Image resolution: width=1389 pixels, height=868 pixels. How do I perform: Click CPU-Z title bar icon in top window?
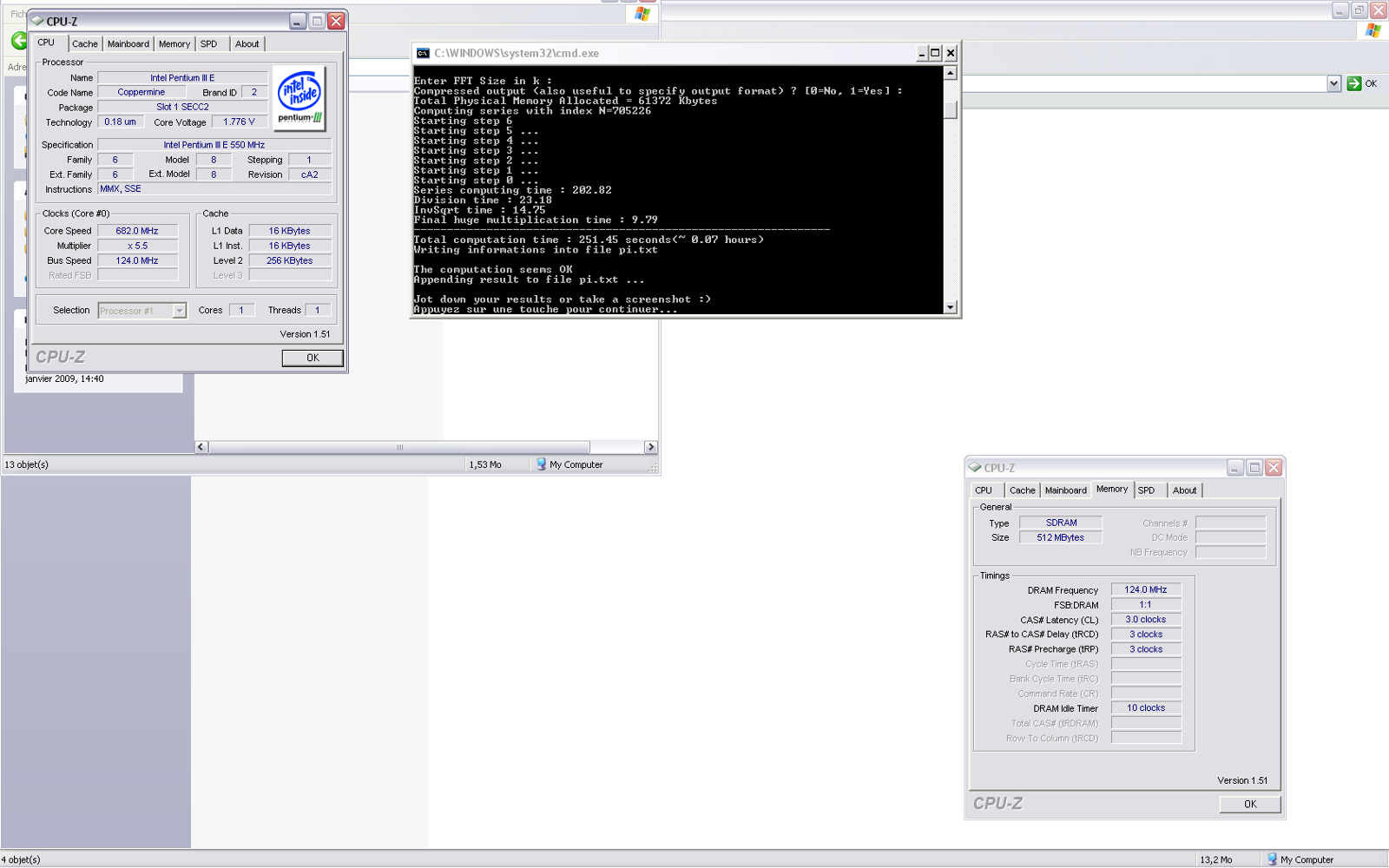tap(37, 21)
